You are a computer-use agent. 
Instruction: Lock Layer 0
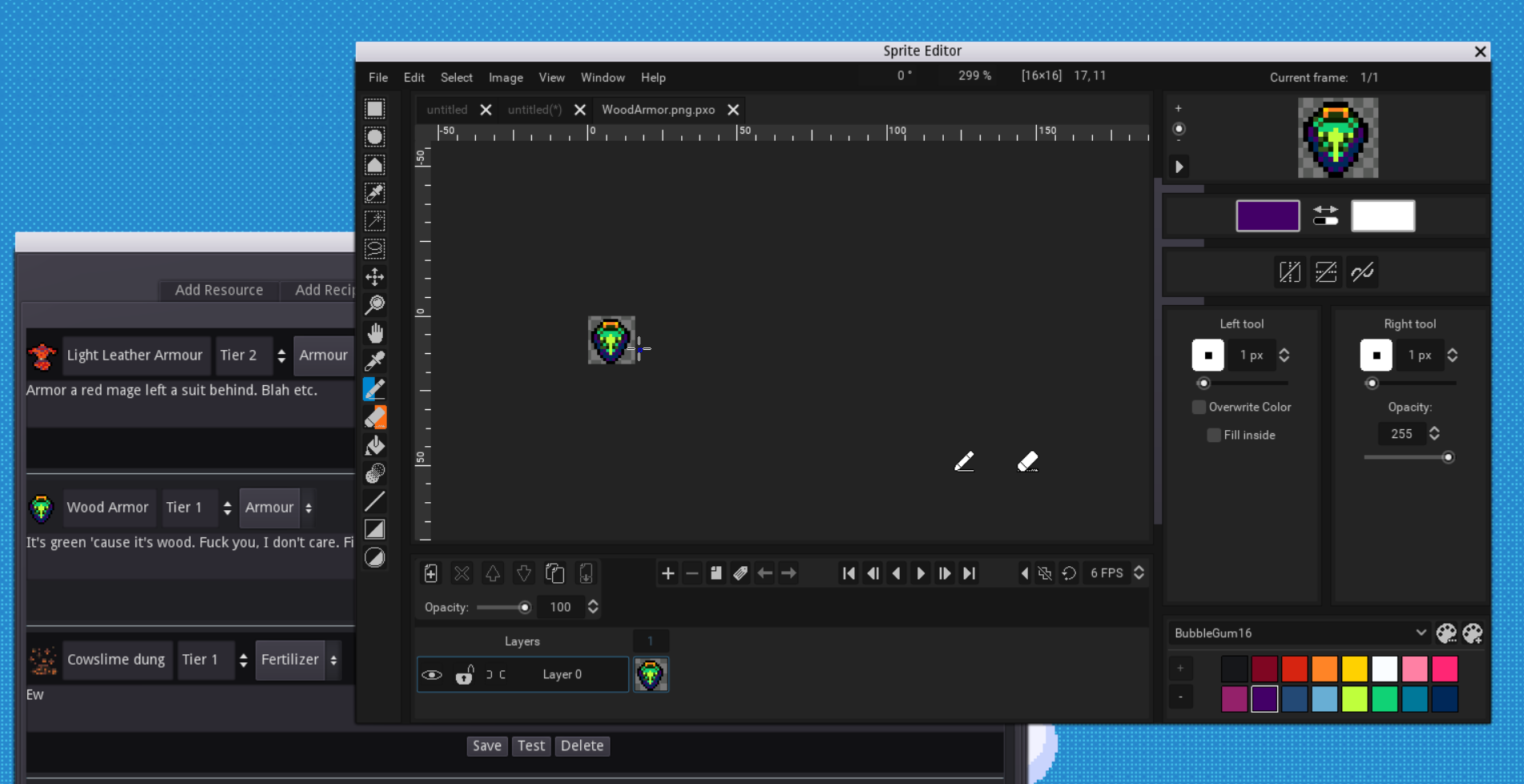pyautogui.click(x=465, y=675)
